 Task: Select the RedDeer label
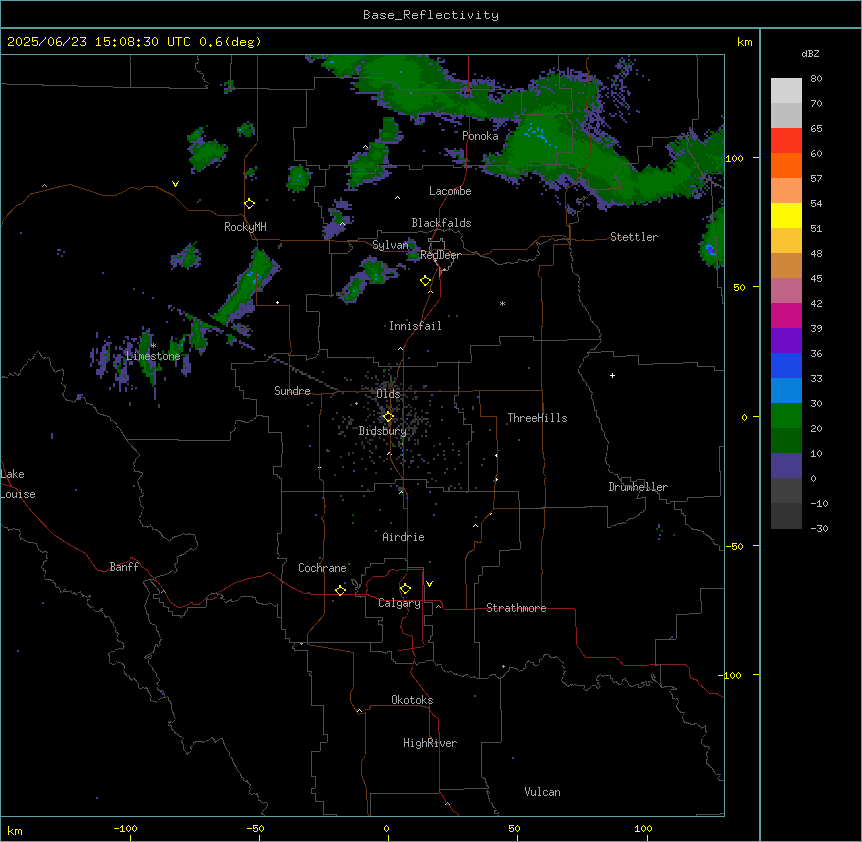[440, 255]
